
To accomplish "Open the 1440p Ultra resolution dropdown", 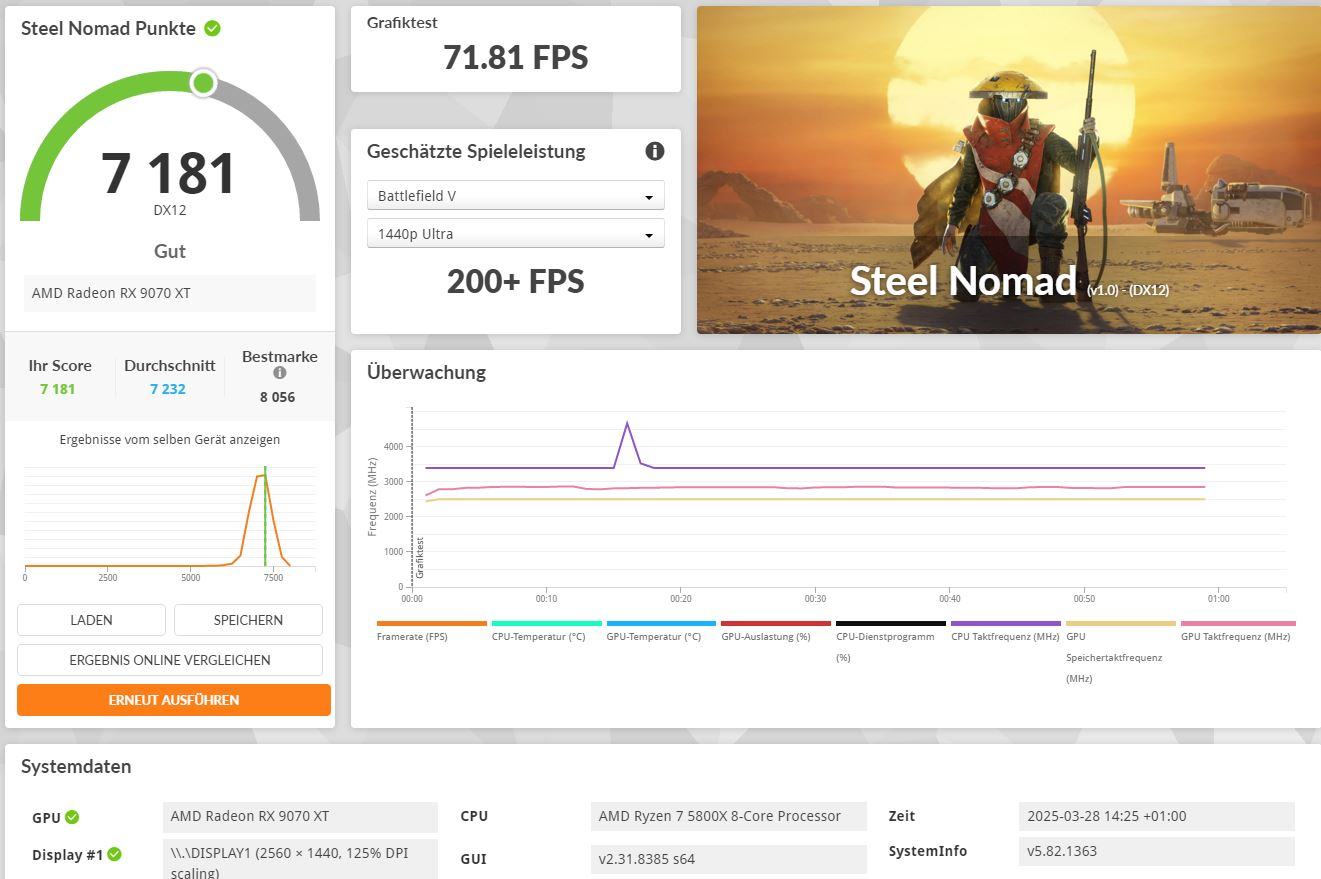I will 516,234.
